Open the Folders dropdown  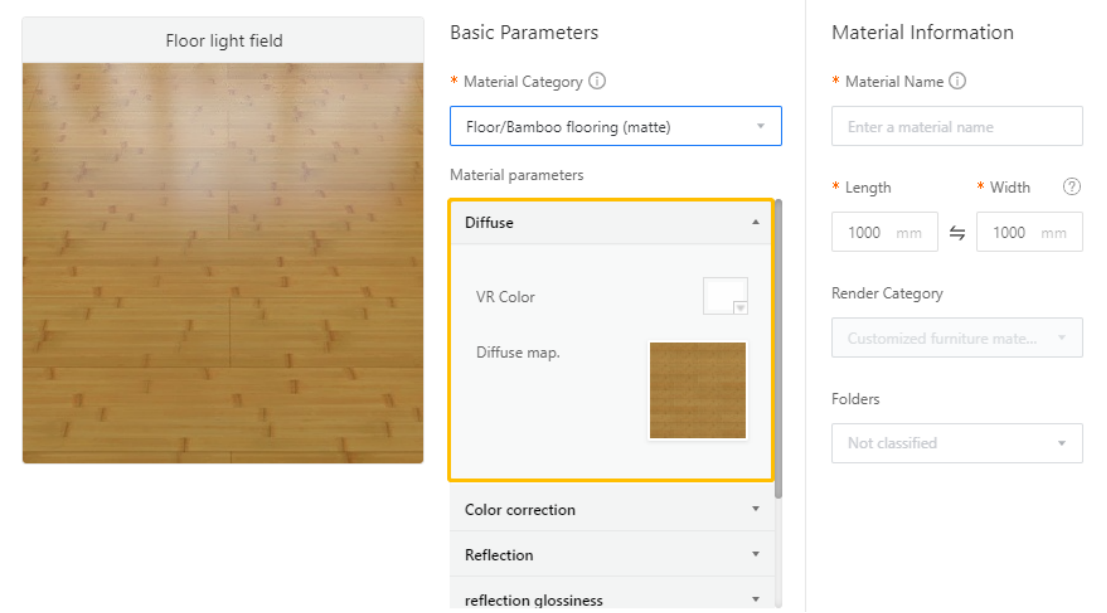click(956, 443)
